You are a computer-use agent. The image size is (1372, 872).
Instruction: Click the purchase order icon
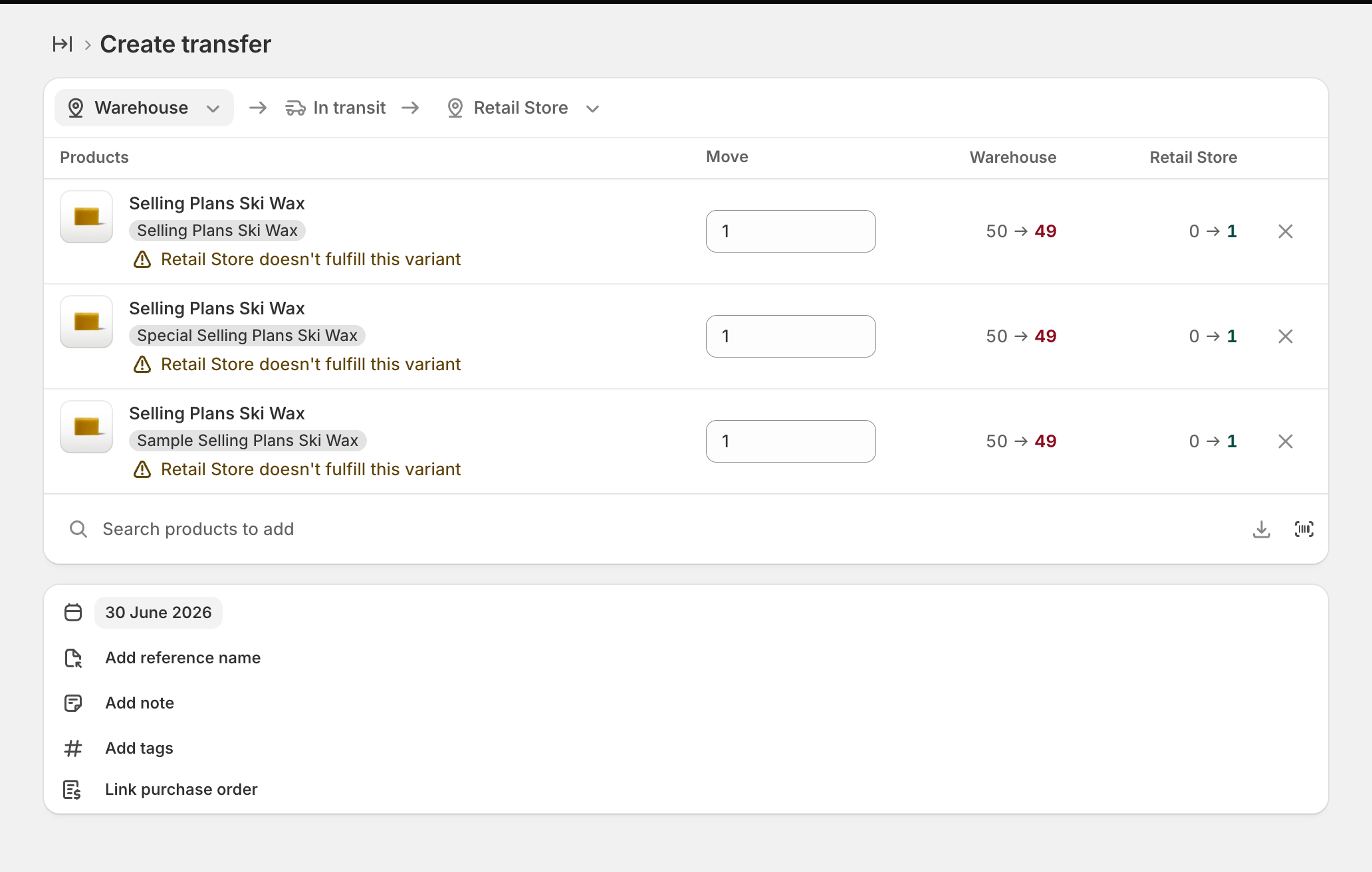tap(72, 790)
